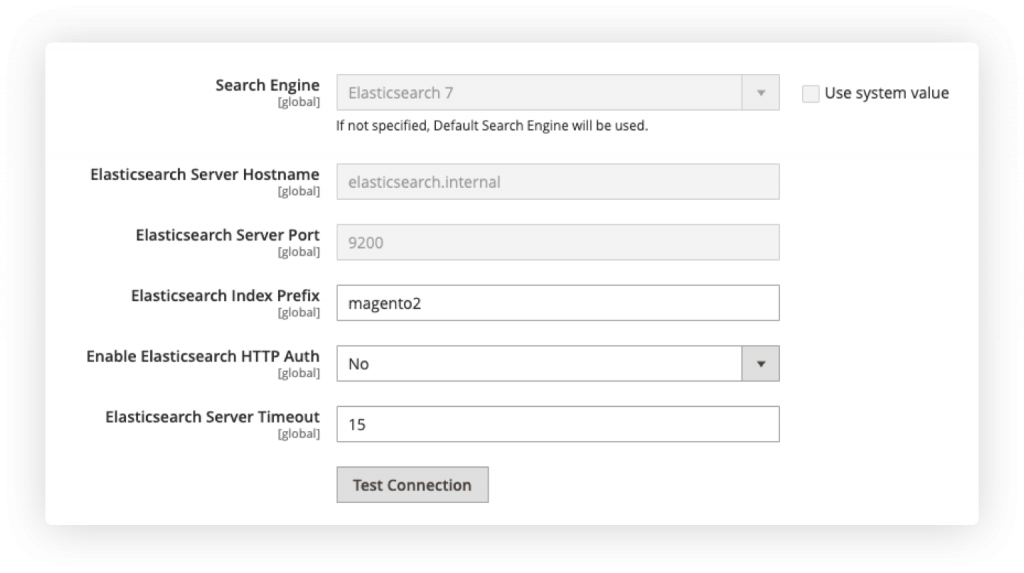Click the Search Engine dropdown arrow icon
The image size is (1024, 573).
(760, 93)
